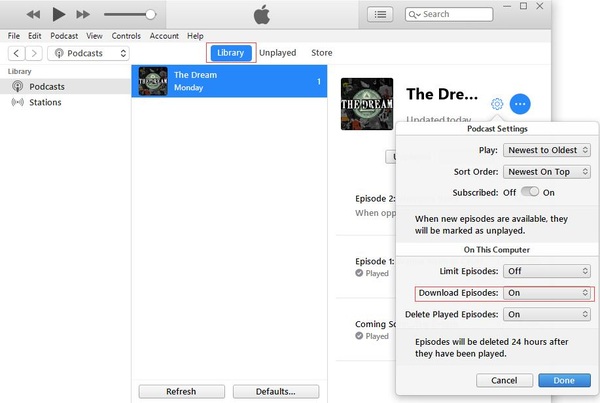Open the Download Episodes dropdown

point(546,293)
